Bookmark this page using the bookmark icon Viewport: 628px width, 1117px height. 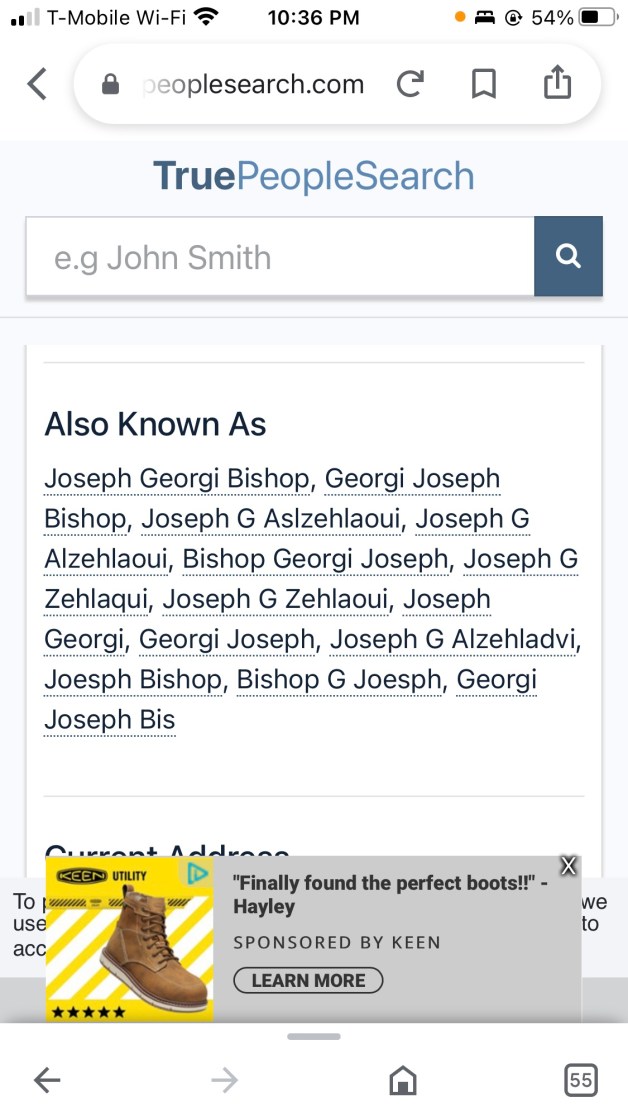point(483,84)
